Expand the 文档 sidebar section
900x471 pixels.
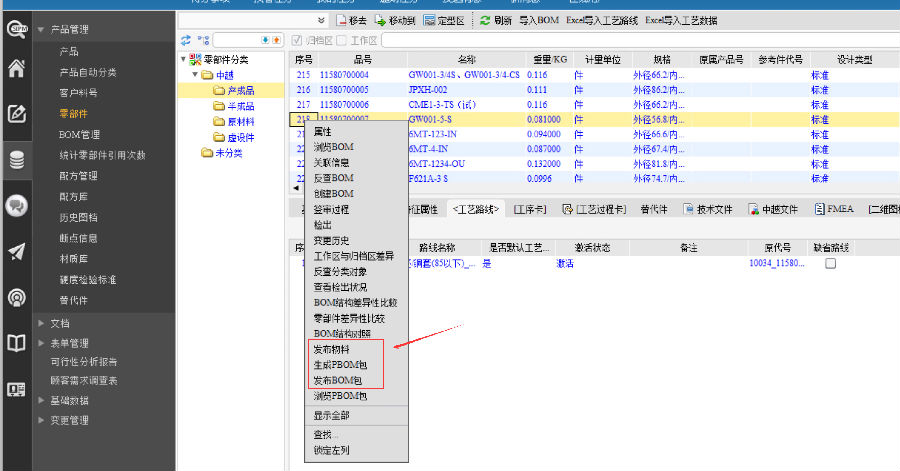tap(41, 323)
